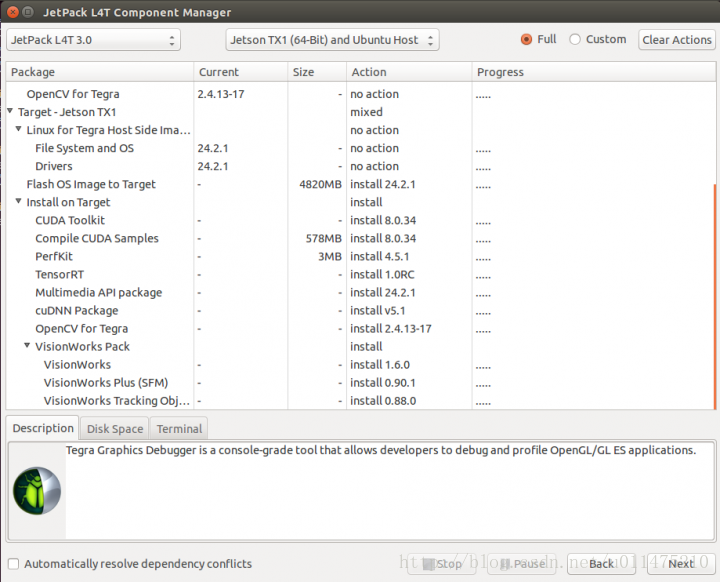
Task: Select the TensorRT package row
Action: coord(360,275)
